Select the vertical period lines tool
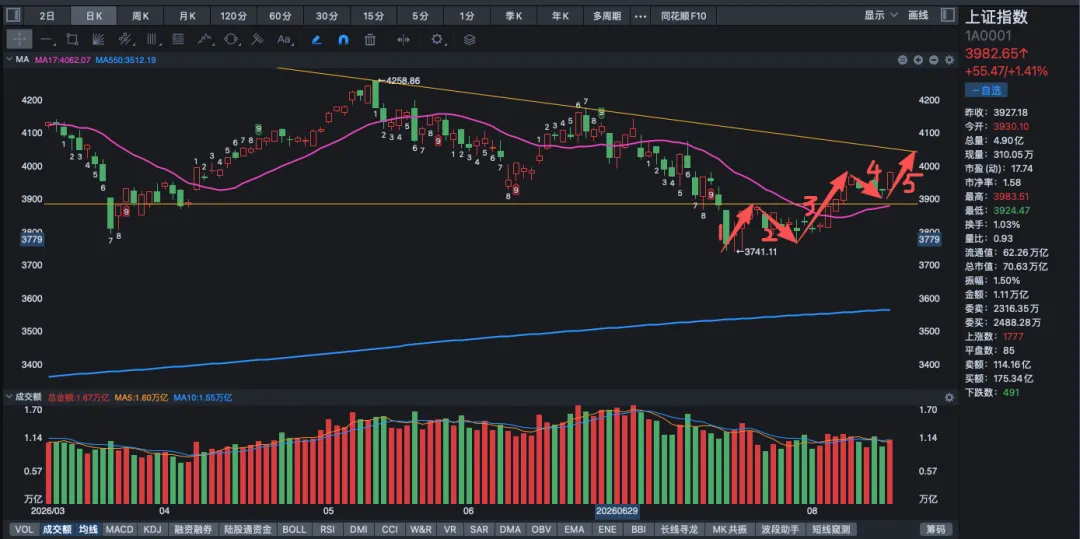1080x539 pixels. pyautogui.click(x=152, y=39)
